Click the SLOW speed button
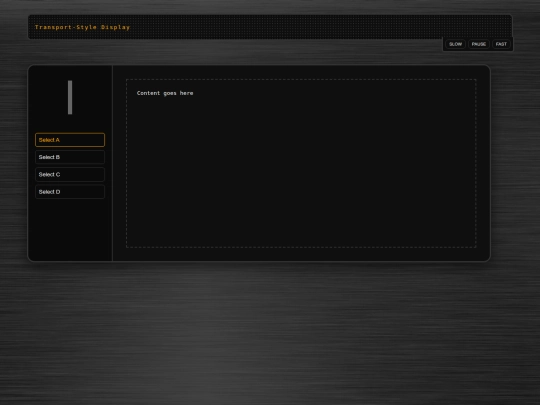 (455, 44)
